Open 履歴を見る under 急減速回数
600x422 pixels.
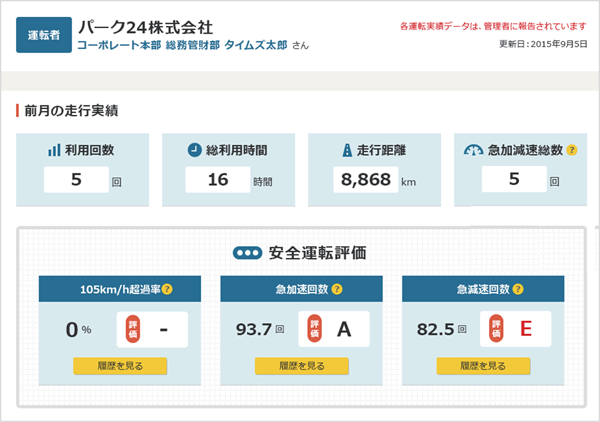coord(475,366)
